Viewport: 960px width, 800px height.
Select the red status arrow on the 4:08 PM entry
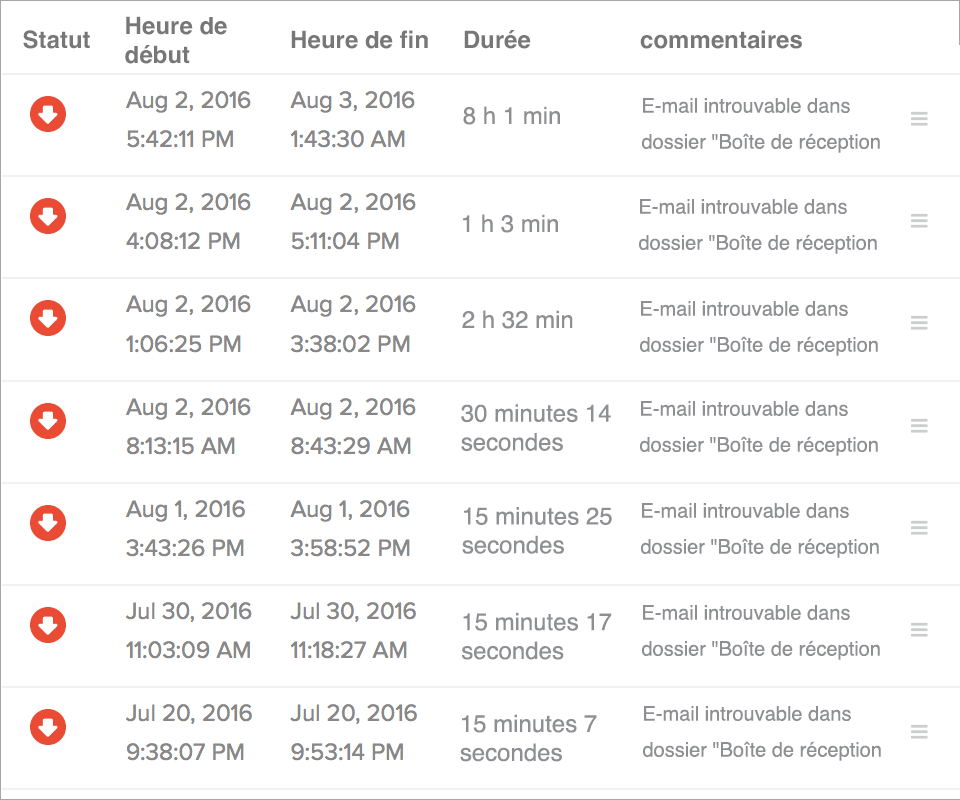click(48, 216)
